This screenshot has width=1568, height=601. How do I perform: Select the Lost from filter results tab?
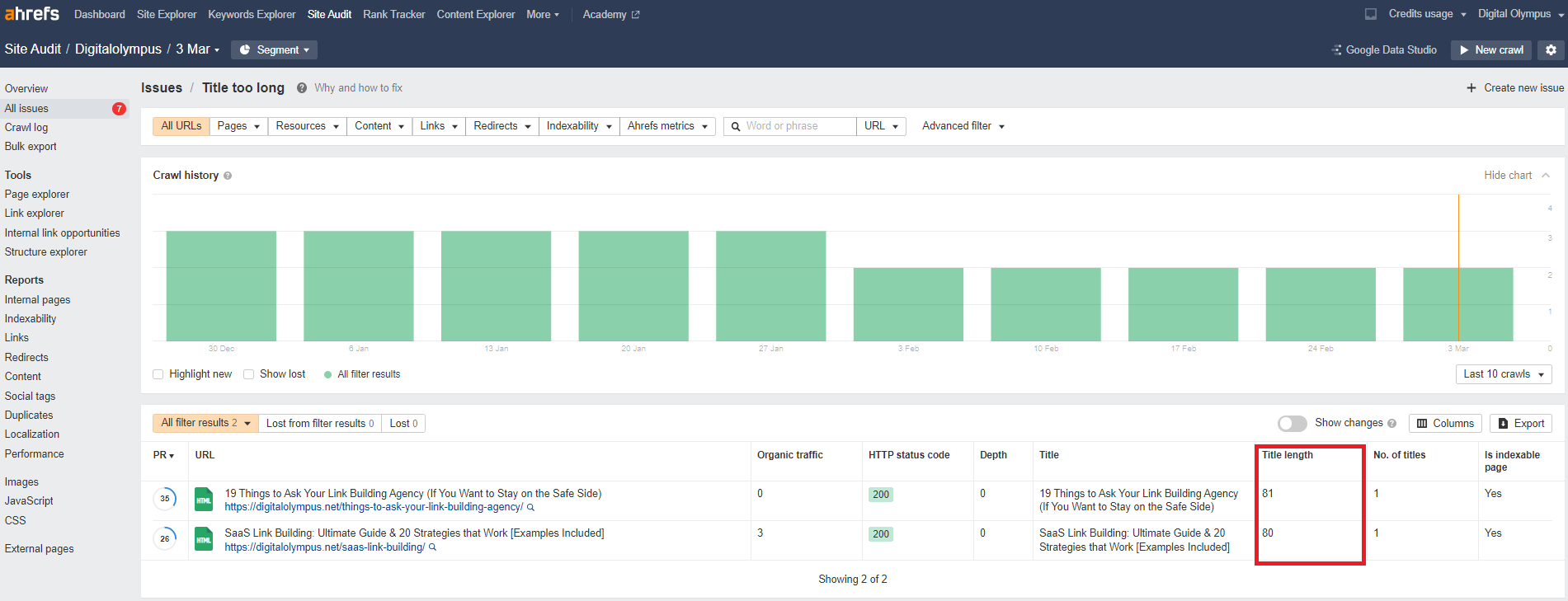320,424
